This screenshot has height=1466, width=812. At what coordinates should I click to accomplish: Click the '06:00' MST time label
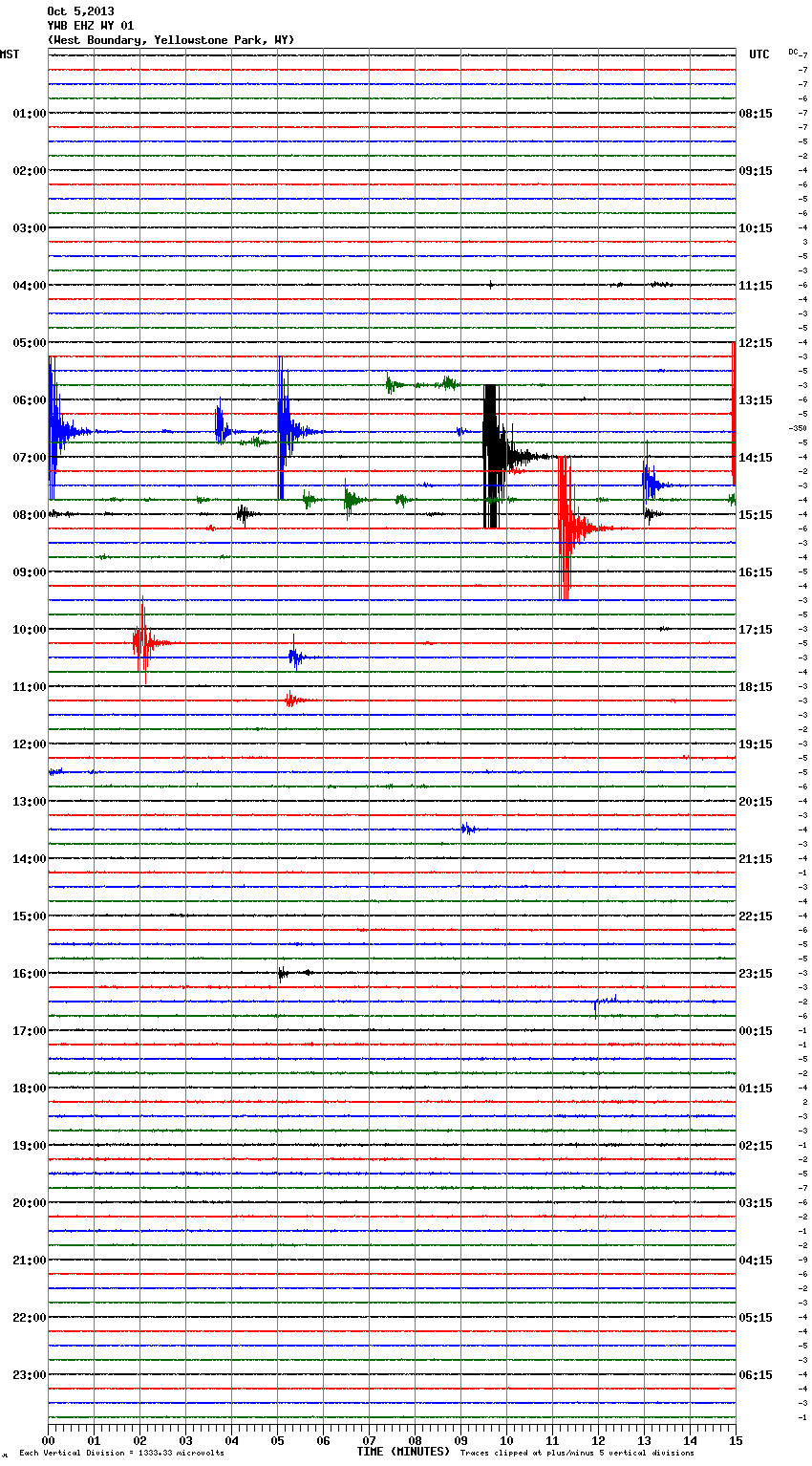[x=30, y=400]
